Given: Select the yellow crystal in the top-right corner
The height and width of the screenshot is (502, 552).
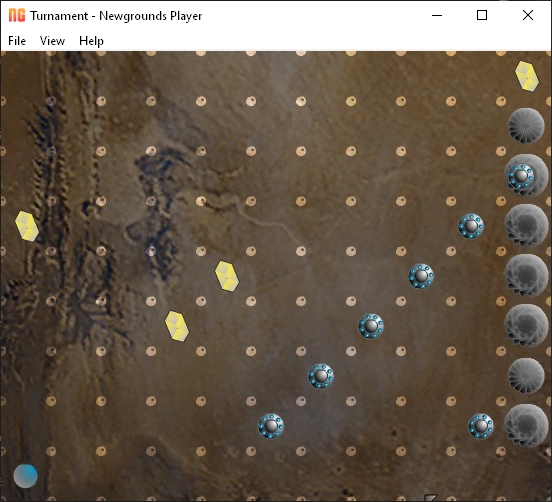Looking at the screenshot, I should [527, 76].
